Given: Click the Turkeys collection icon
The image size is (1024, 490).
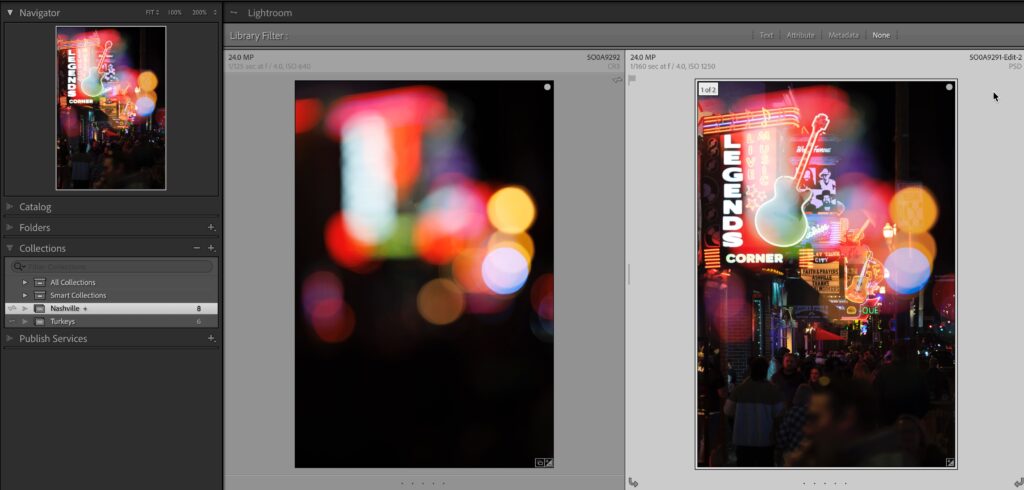Looking at the screenshot, I should [x=40, y=321].
